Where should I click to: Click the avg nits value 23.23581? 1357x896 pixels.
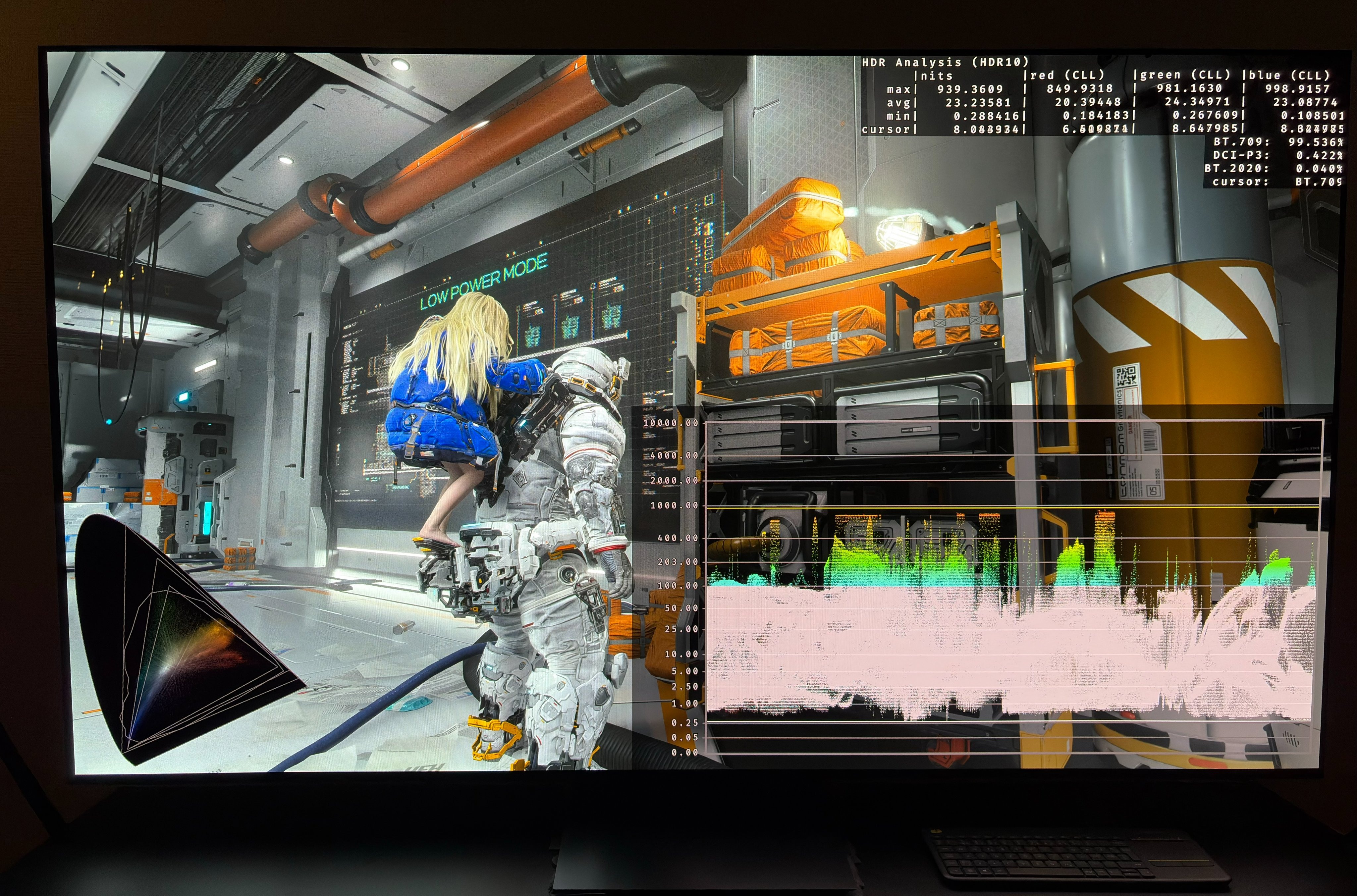[978, 103]
